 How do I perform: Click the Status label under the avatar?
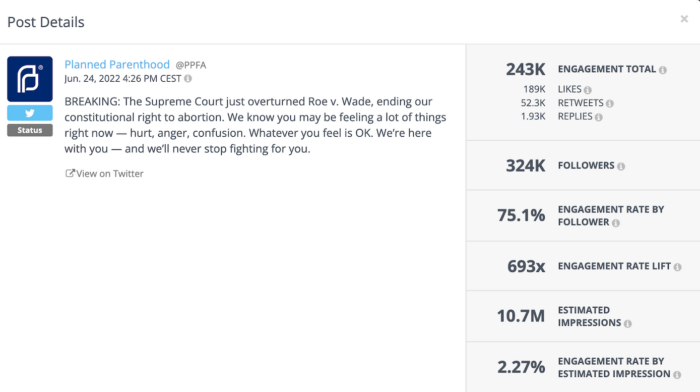[x=30, y=130]
